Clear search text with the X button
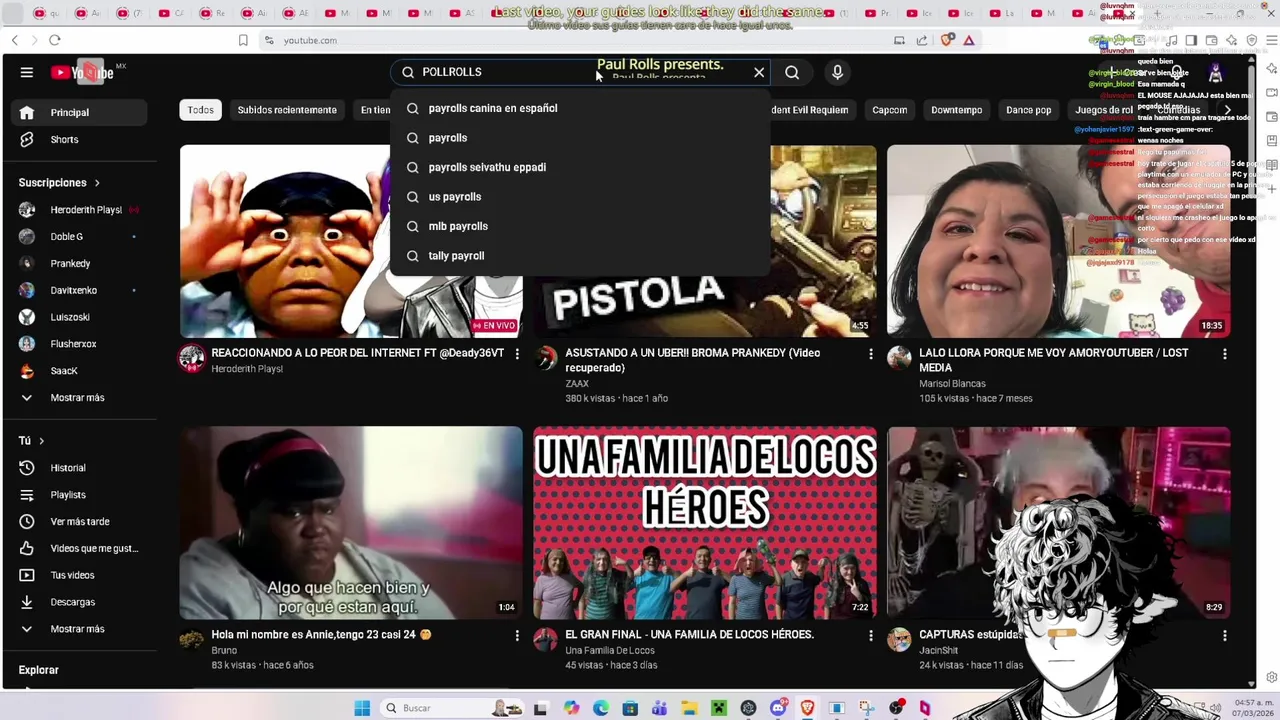Image resolution: width=1280 pixels, height=720 pixels. point(759,72)
